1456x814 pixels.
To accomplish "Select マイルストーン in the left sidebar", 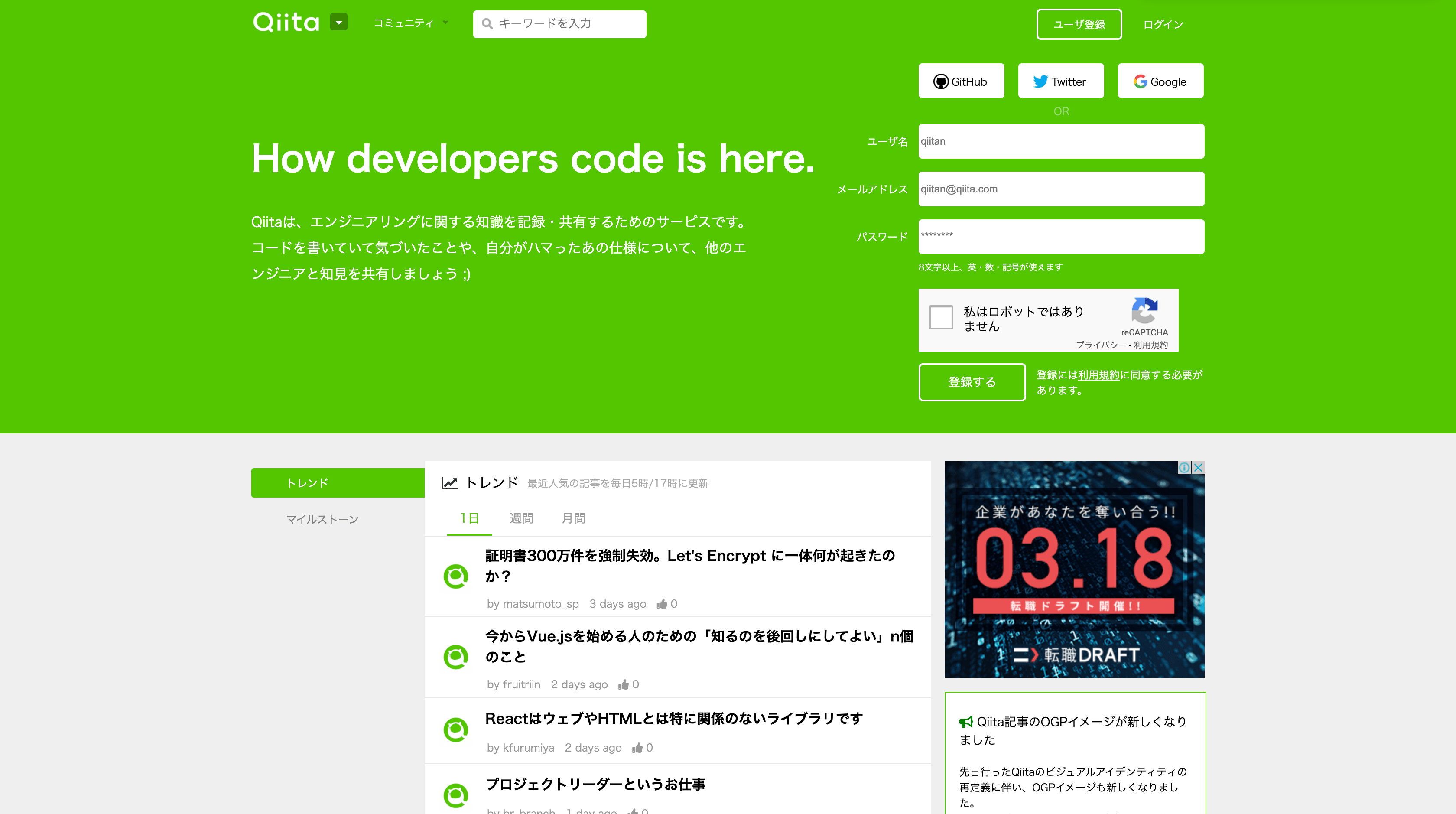I will pos(322,519).
